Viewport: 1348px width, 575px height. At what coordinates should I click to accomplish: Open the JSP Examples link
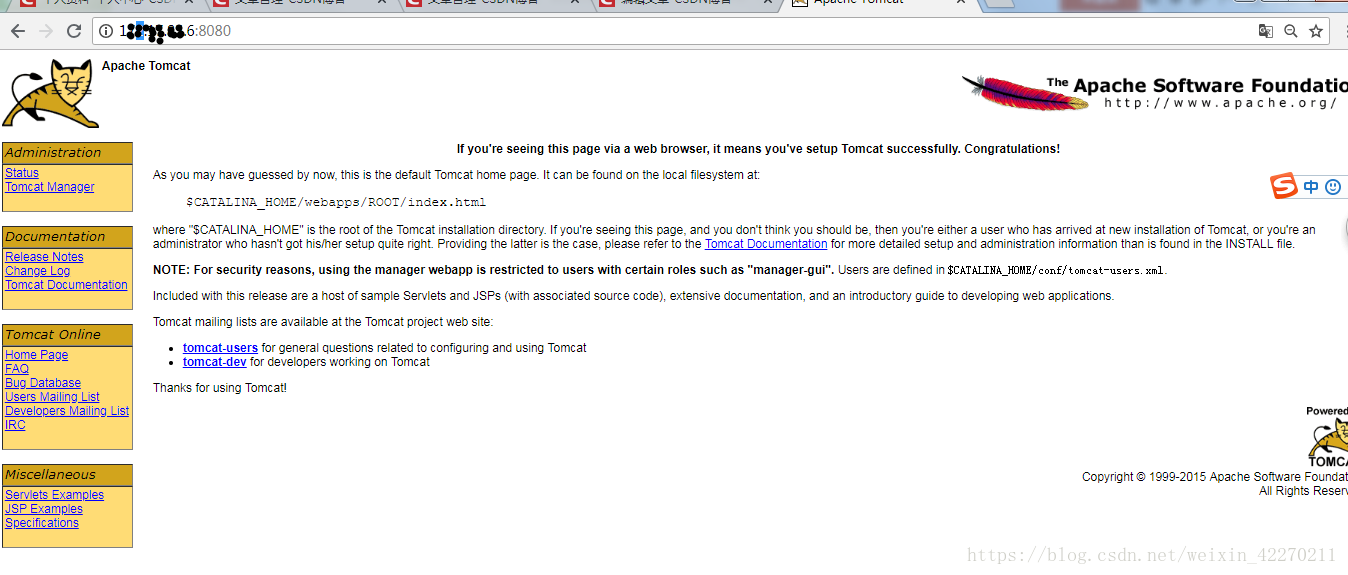coord(44,509)
